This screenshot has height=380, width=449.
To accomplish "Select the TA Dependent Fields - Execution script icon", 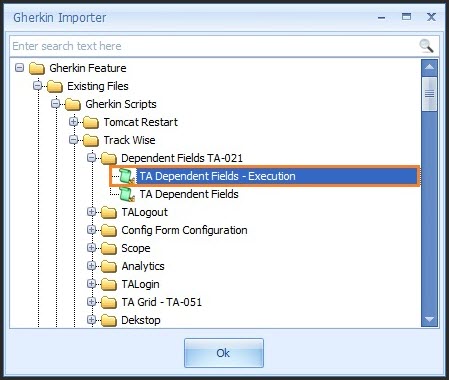I will pos(127,176).
